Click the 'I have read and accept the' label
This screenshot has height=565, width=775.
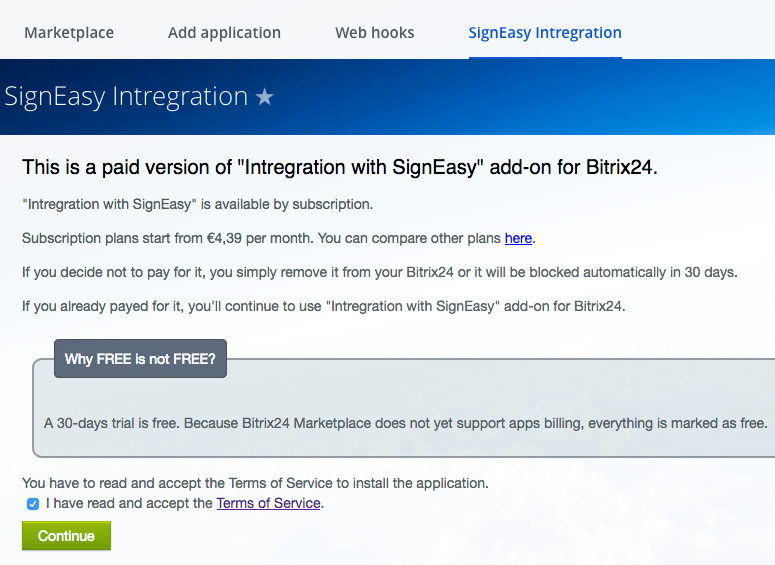(x=129, y=503)
